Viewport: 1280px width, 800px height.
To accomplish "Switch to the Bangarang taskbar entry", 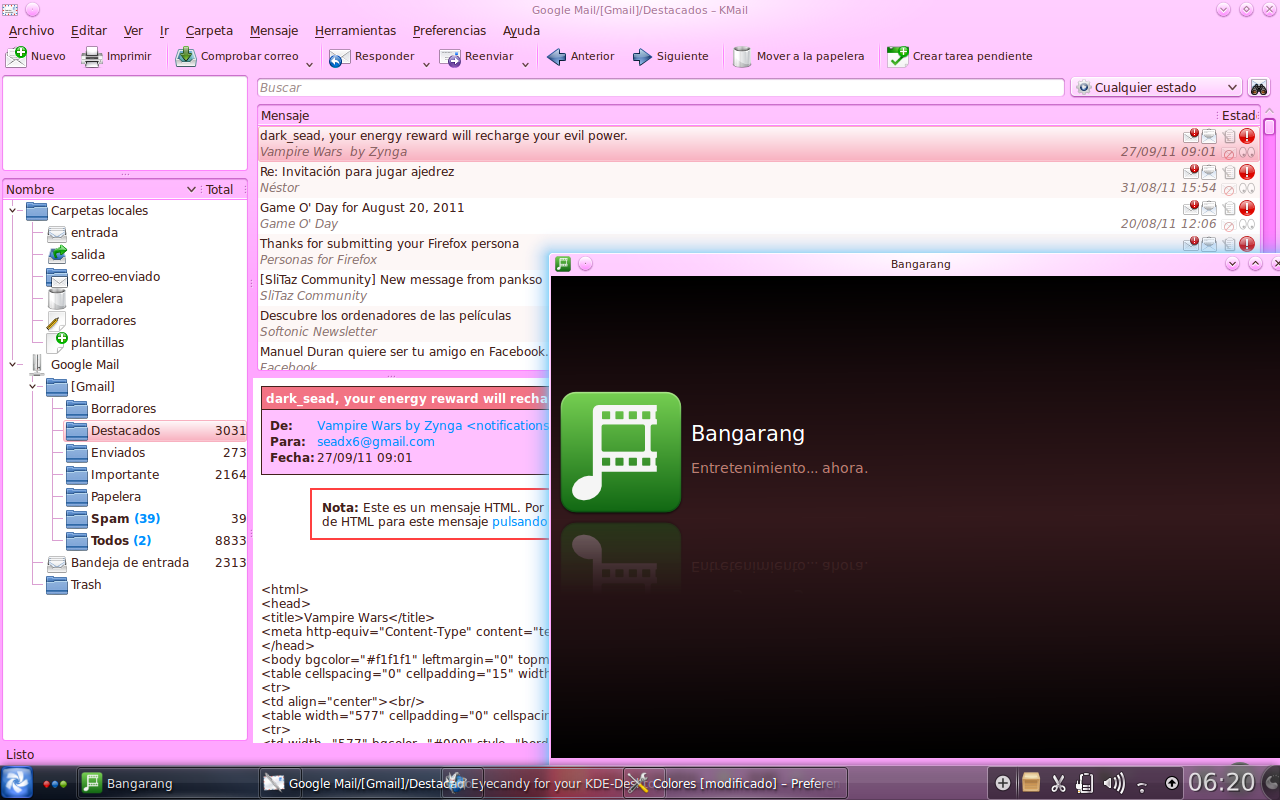I will [167, 783].
